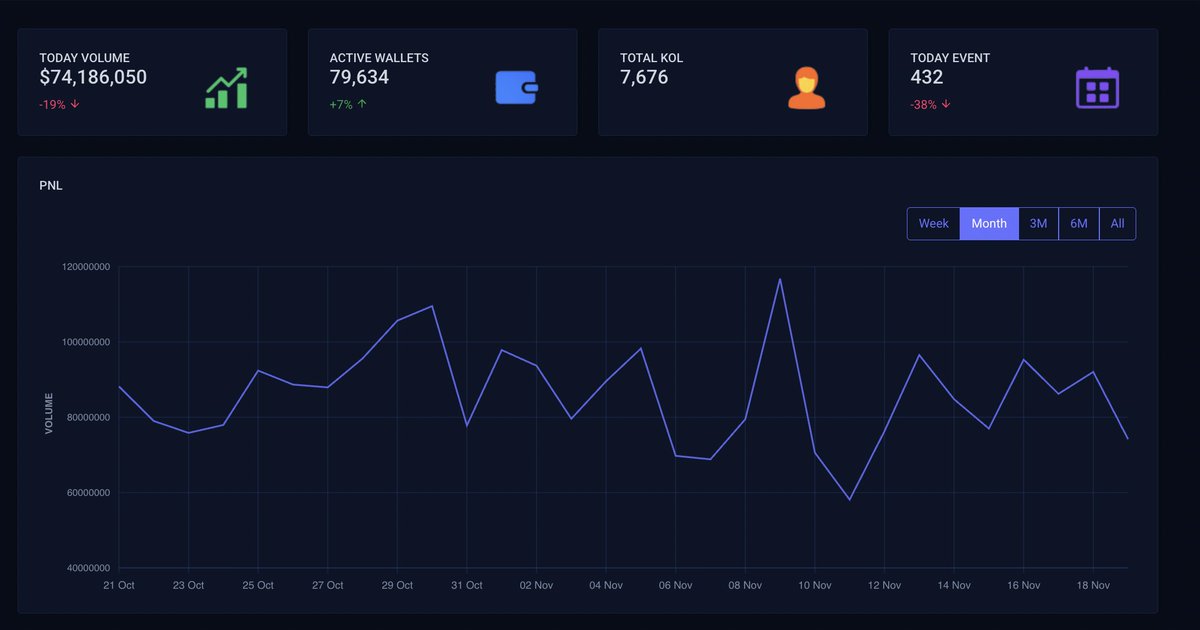Click the Active Wallets count 79,634
Viewport: 1200px width, 630px height.
pyautogui.click(x=361, y=77)
